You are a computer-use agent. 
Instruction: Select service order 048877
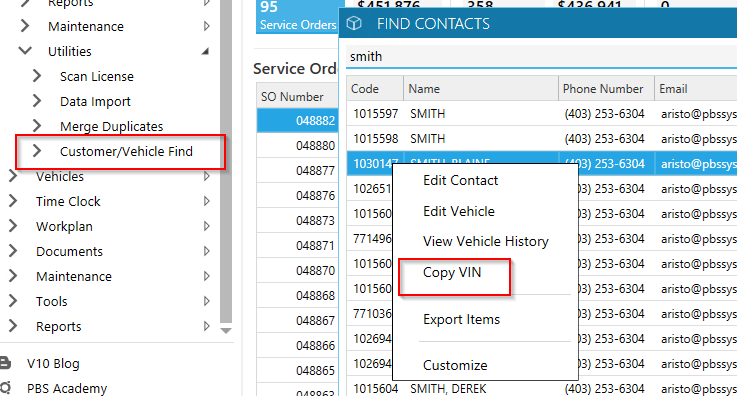298,171
